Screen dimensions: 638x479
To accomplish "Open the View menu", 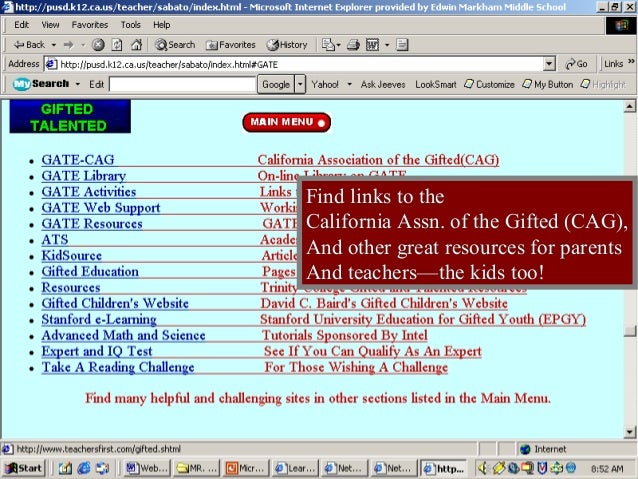I will (x=50, y=25).
